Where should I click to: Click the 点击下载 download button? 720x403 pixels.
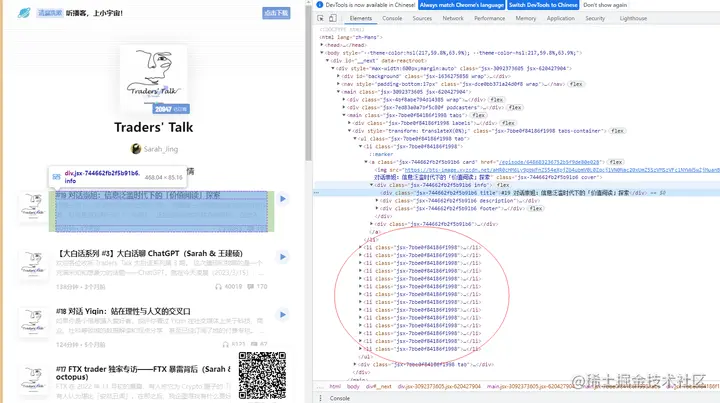click(276, 13)
